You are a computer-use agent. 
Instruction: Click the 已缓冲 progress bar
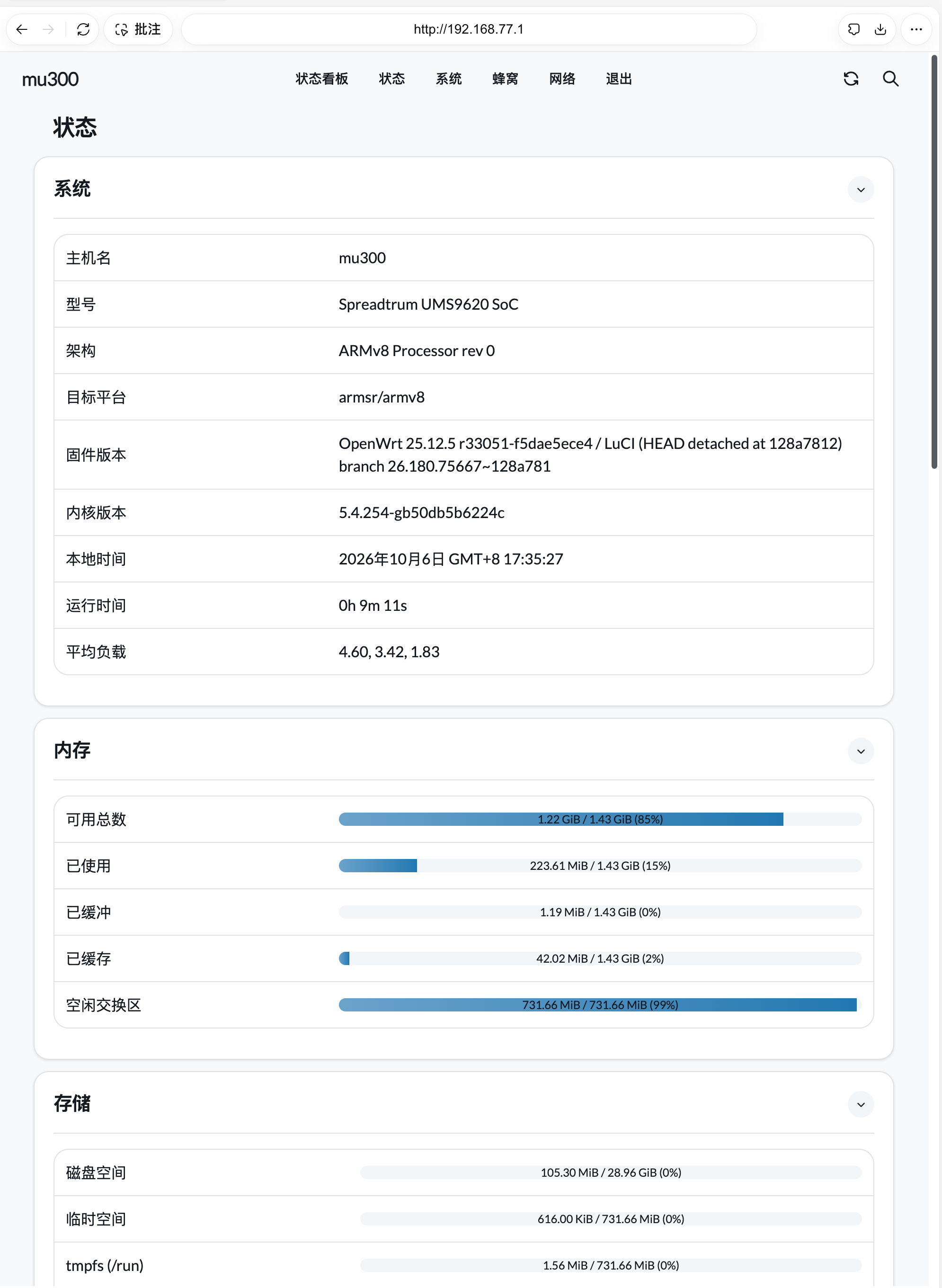(600, 912)
